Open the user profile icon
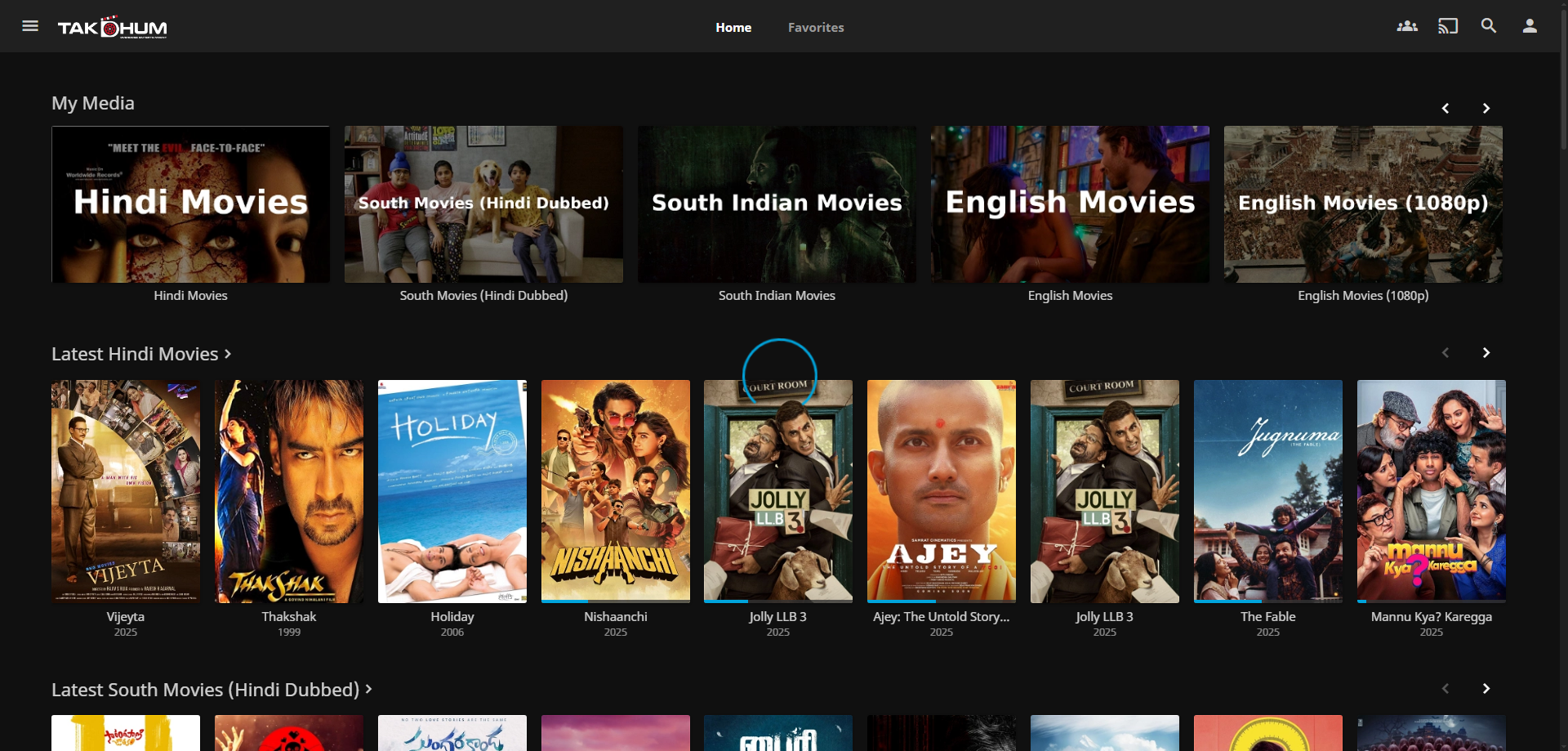The height and width of the screenshot is (751, 1568). pyautogui.click(x=1529, y=26)
